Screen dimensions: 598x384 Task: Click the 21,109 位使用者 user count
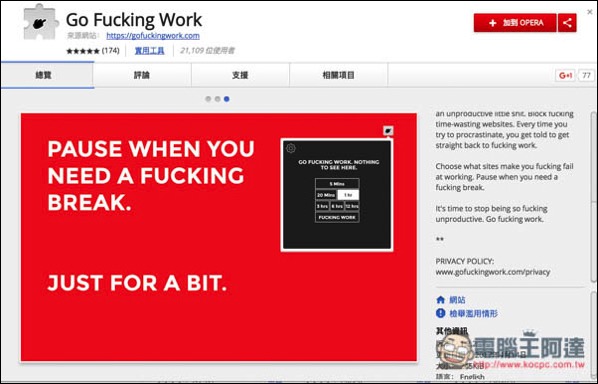pyautogui.click(x=207, y=50)
